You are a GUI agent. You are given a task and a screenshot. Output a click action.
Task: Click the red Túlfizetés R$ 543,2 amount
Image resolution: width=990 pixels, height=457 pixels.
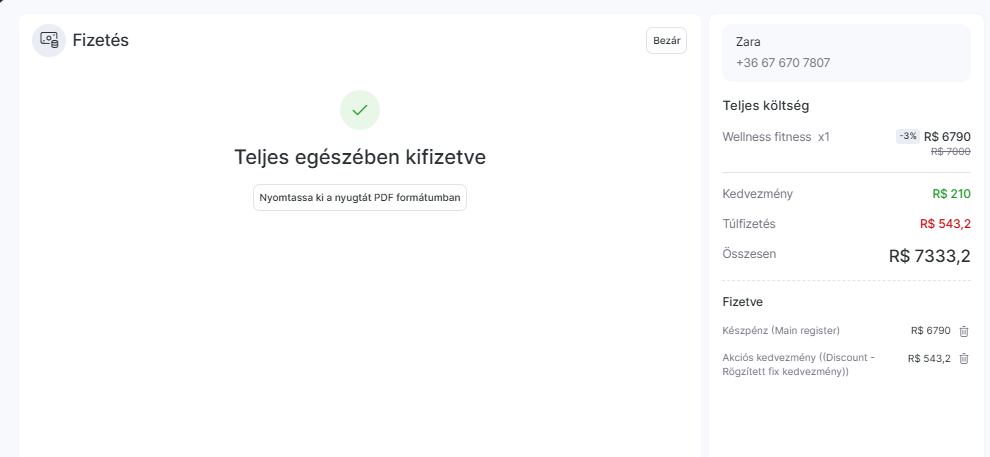click(945, 224)
